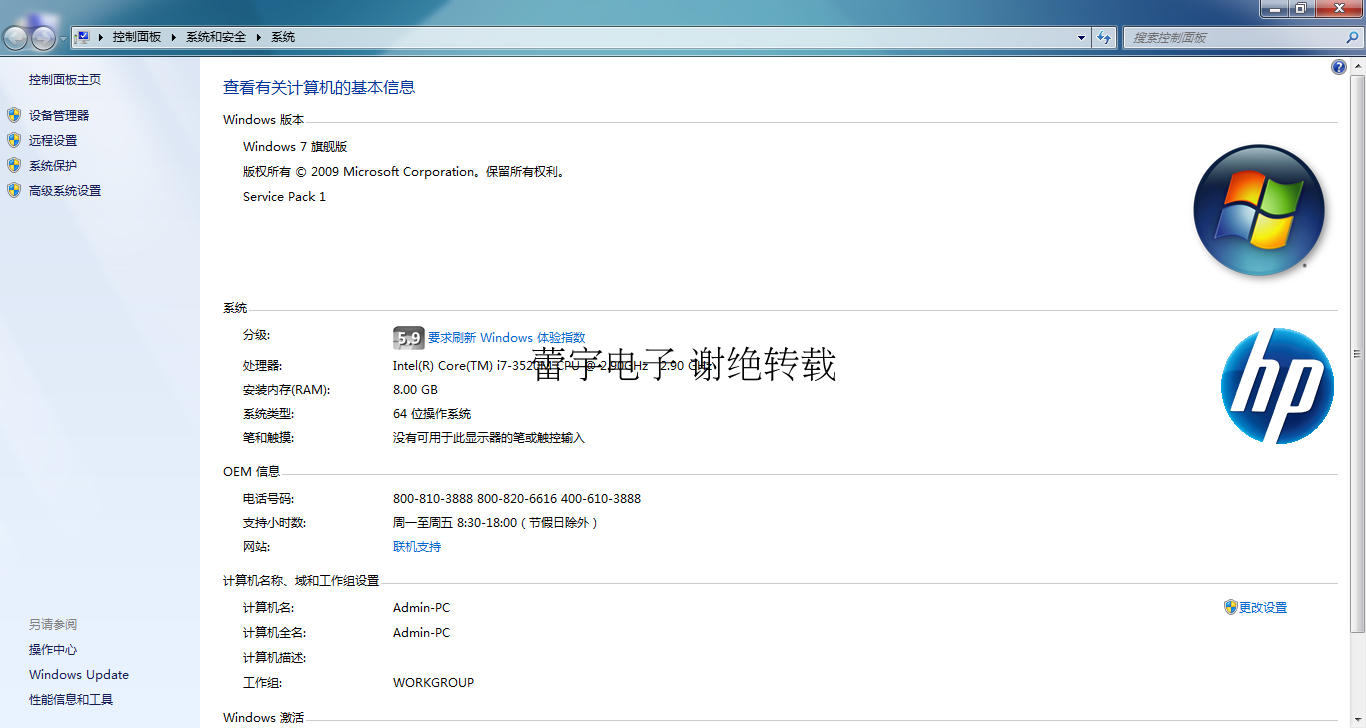Click the 64 位操作系统 system type value
Viewport: 1366px width, 728px height.
tap(432, 414)
